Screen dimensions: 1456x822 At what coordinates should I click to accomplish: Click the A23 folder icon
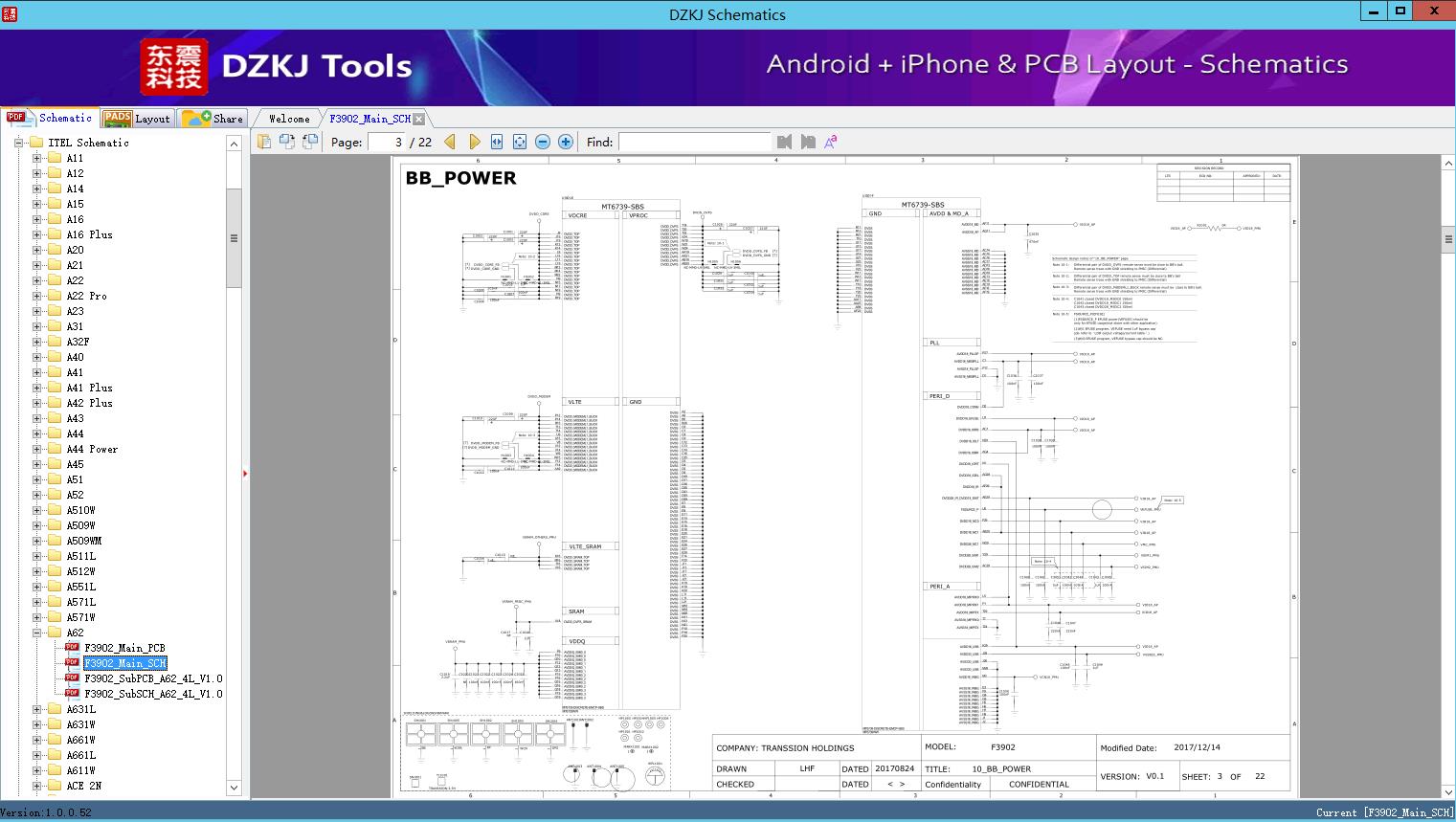point(55,311)
